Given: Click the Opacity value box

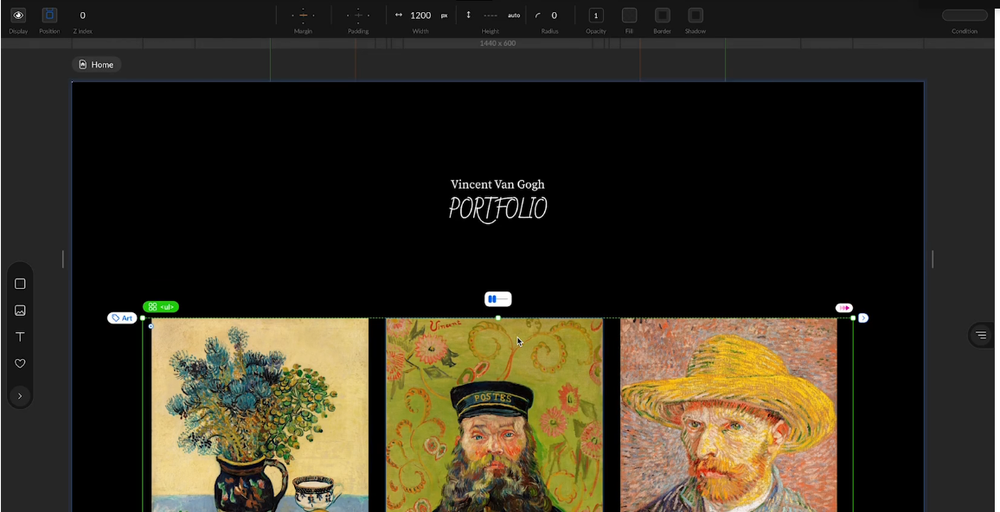Looking at the screenshot, I should tap(596, 15).
